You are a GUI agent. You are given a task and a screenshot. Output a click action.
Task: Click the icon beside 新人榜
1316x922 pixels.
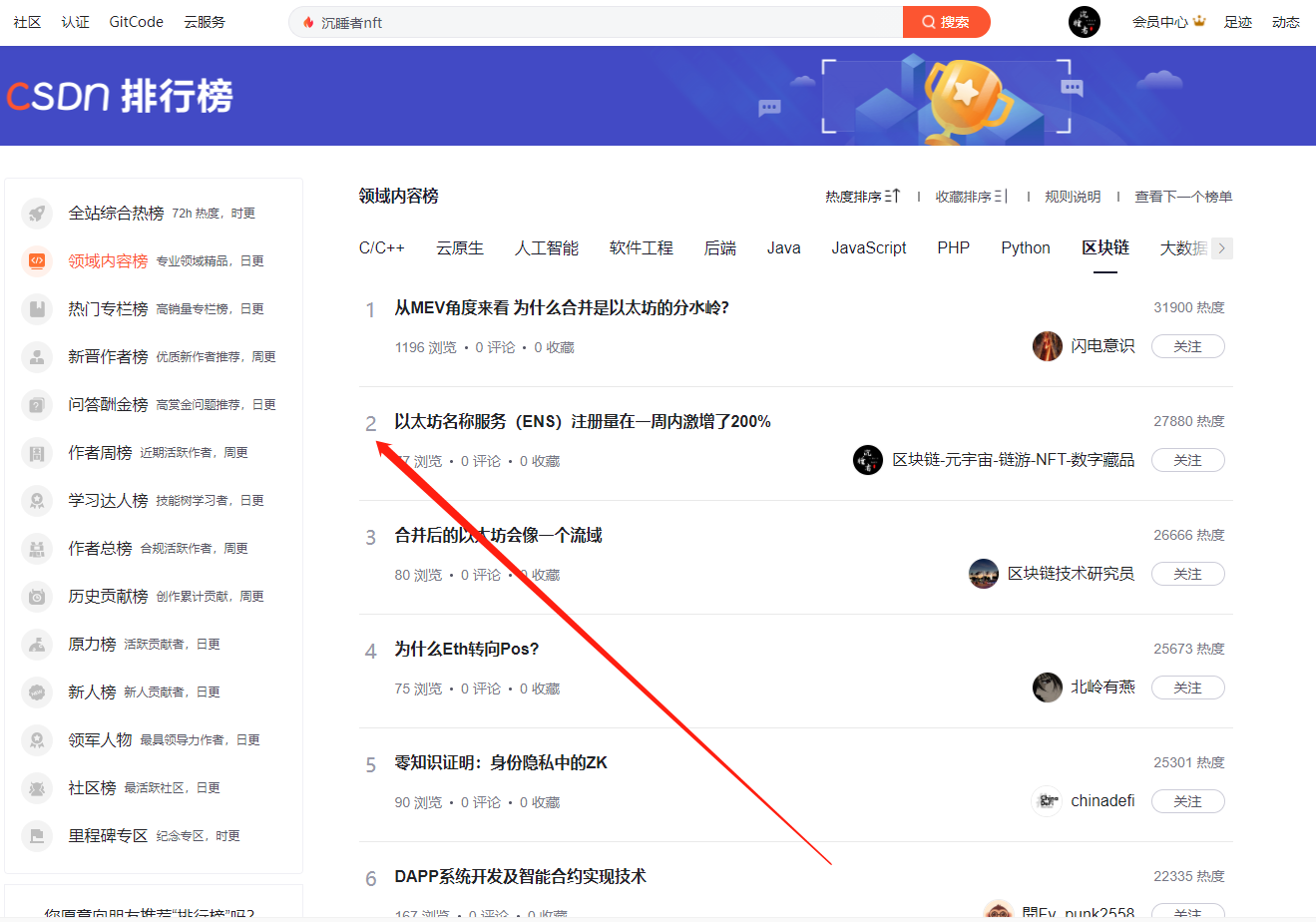37,692
